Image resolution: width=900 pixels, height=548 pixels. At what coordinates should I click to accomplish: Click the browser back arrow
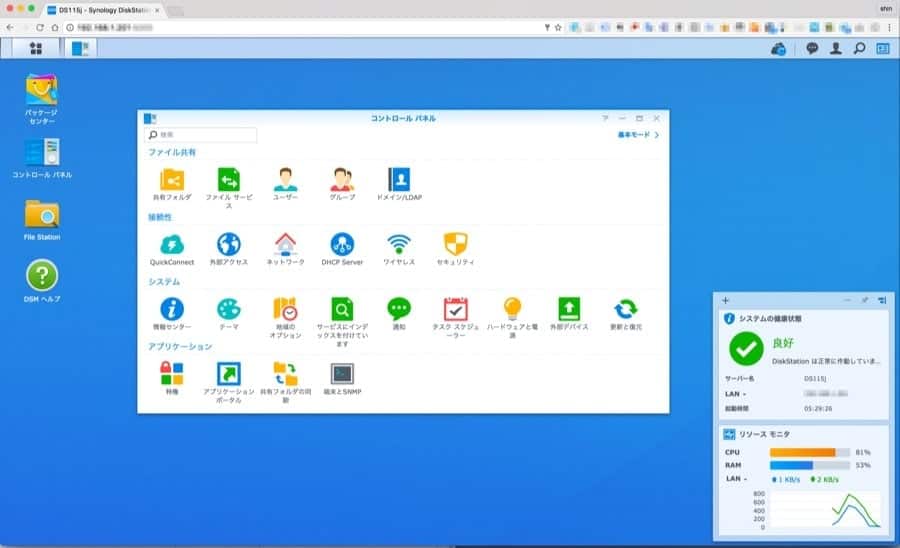point(10,27)
